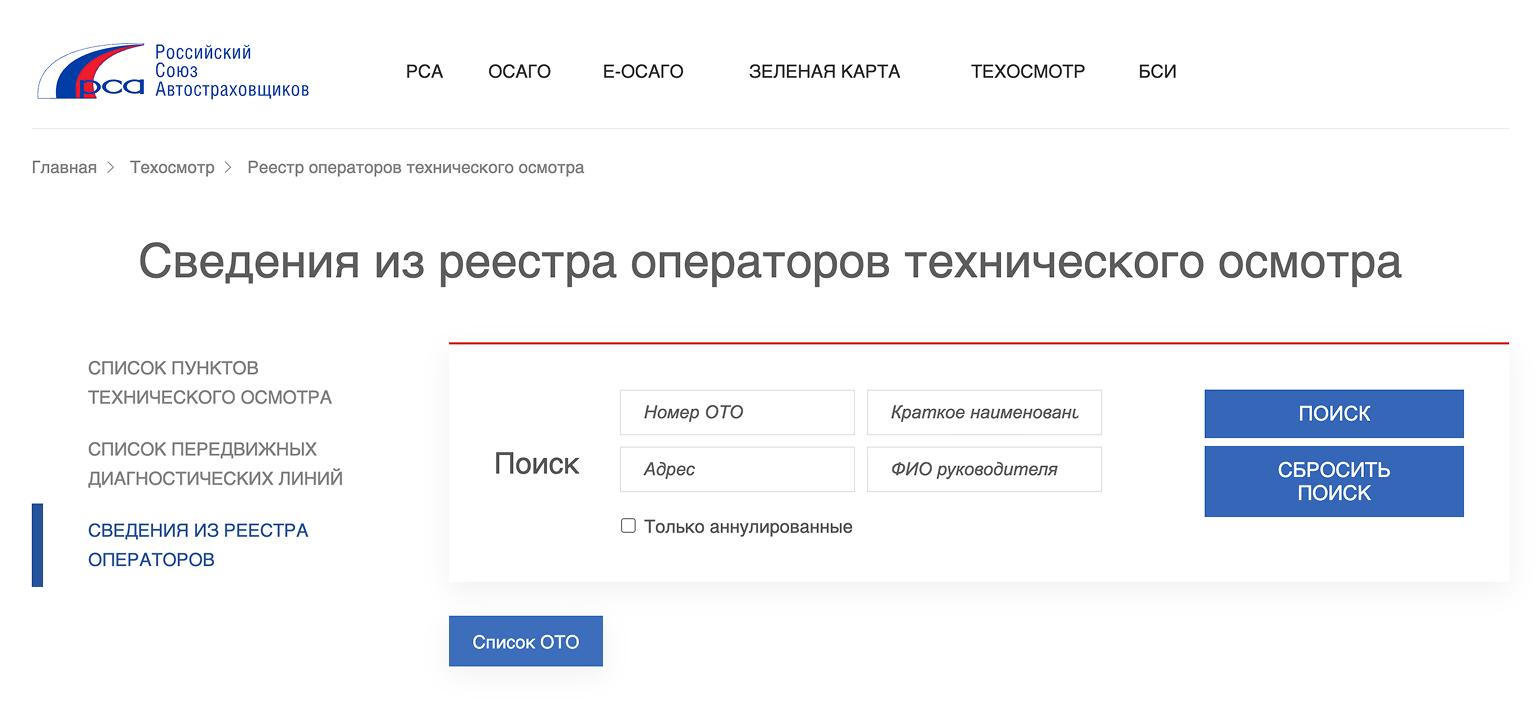The image size is (1540, 728).
Task: Click the Краткое наименование field
Action: coord(984,412)
